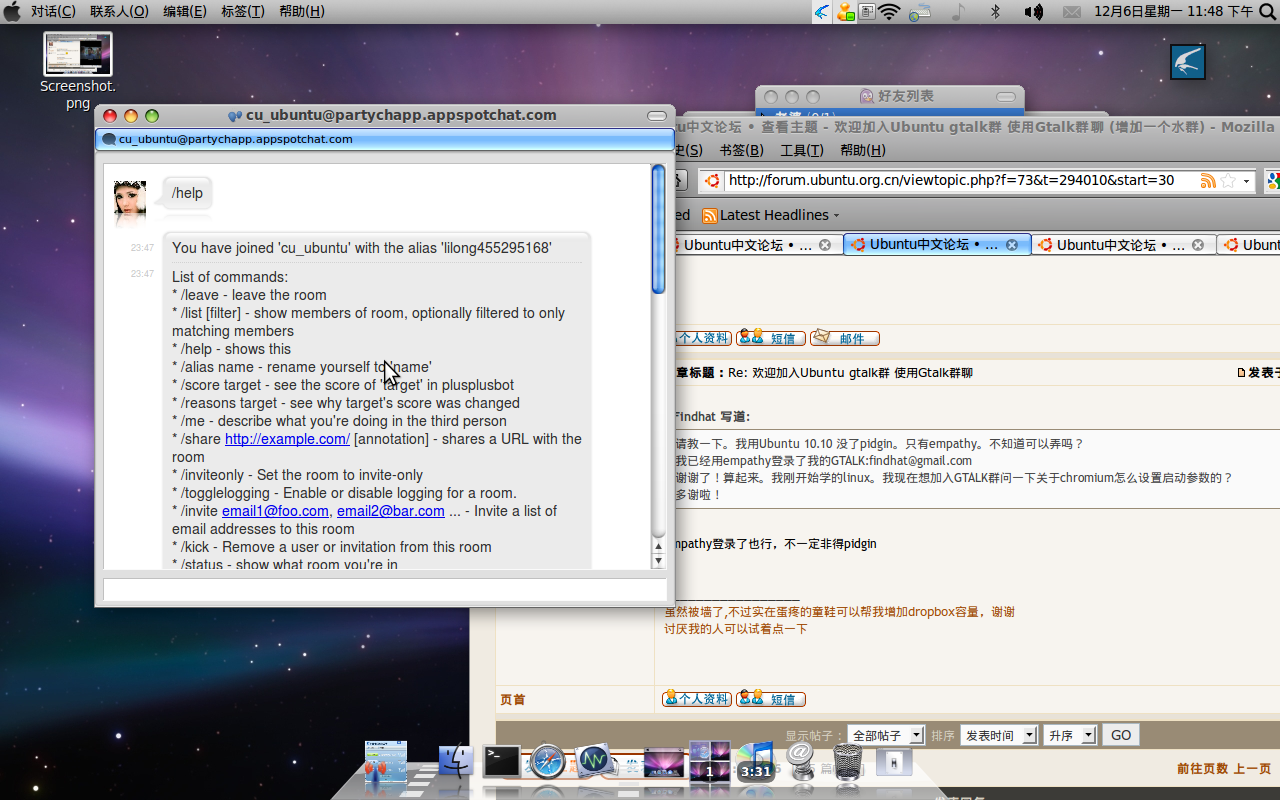Click the 上一页 link
This screenshot has height=800, width=1280.
click(1252, 769)
